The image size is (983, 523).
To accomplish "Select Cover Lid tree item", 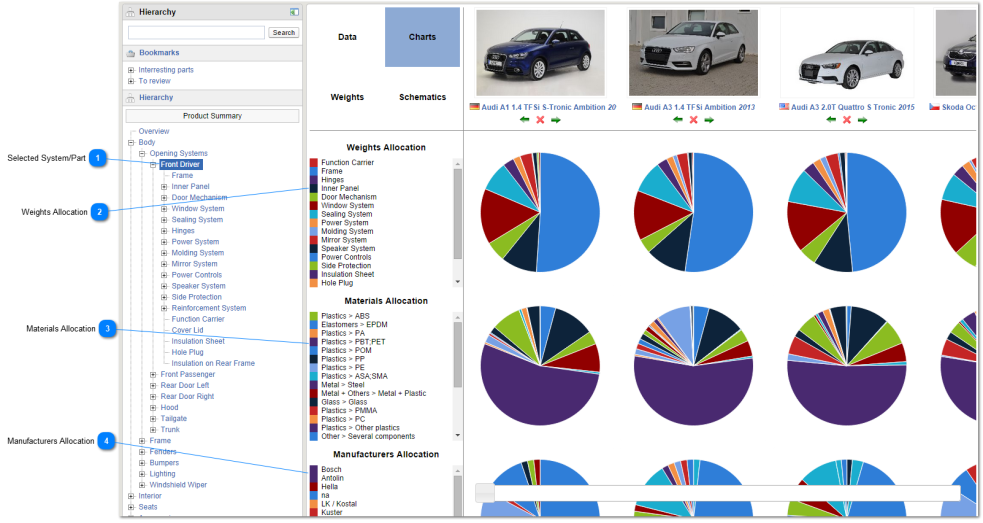I will click(x=187, y=330).
